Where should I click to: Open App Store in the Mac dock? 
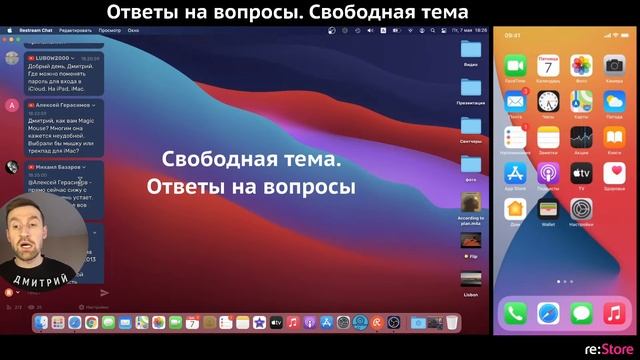click(x=327, y=323)
